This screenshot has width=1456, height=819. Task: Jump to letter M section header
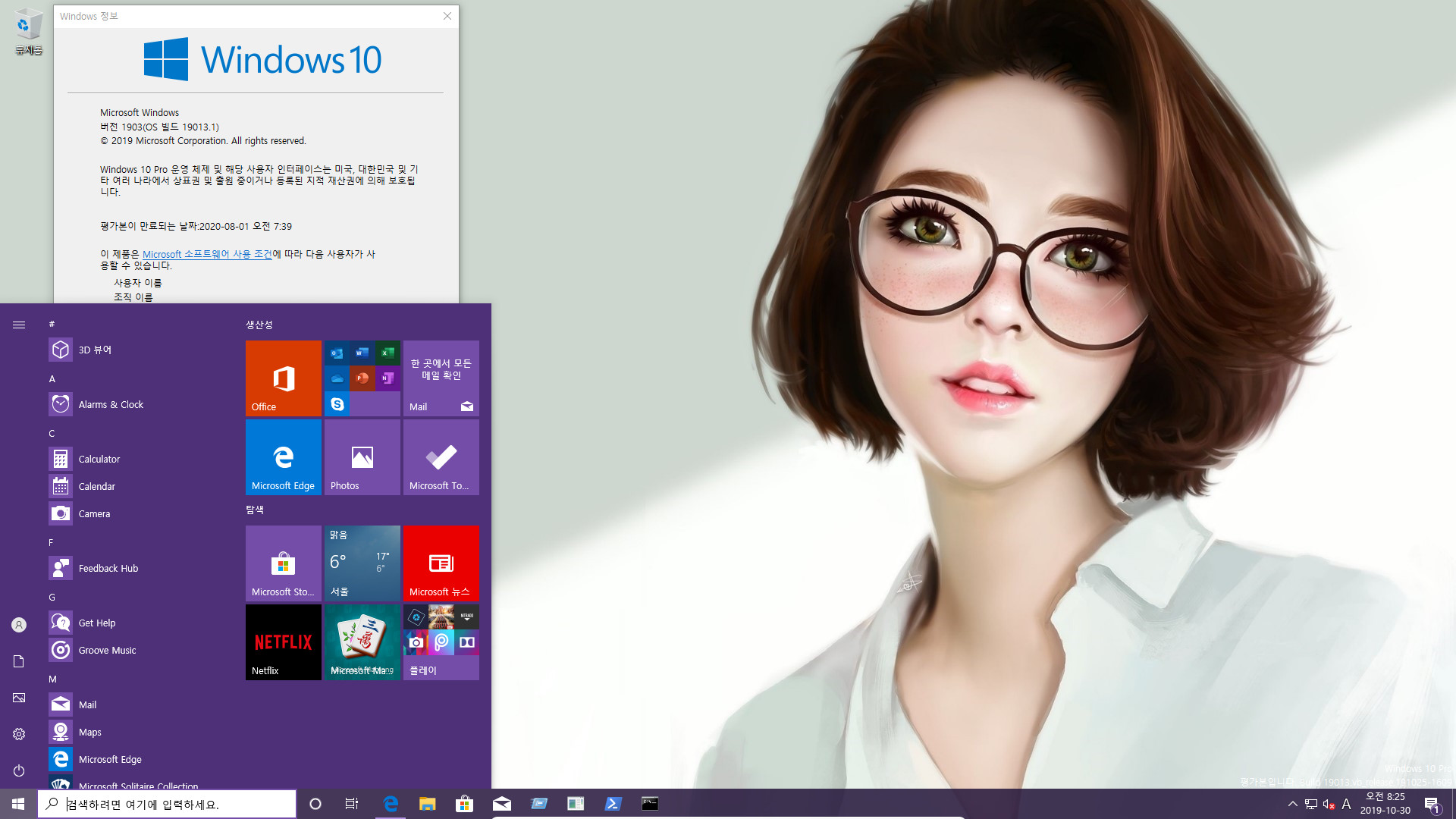click(x=52, y=679)
